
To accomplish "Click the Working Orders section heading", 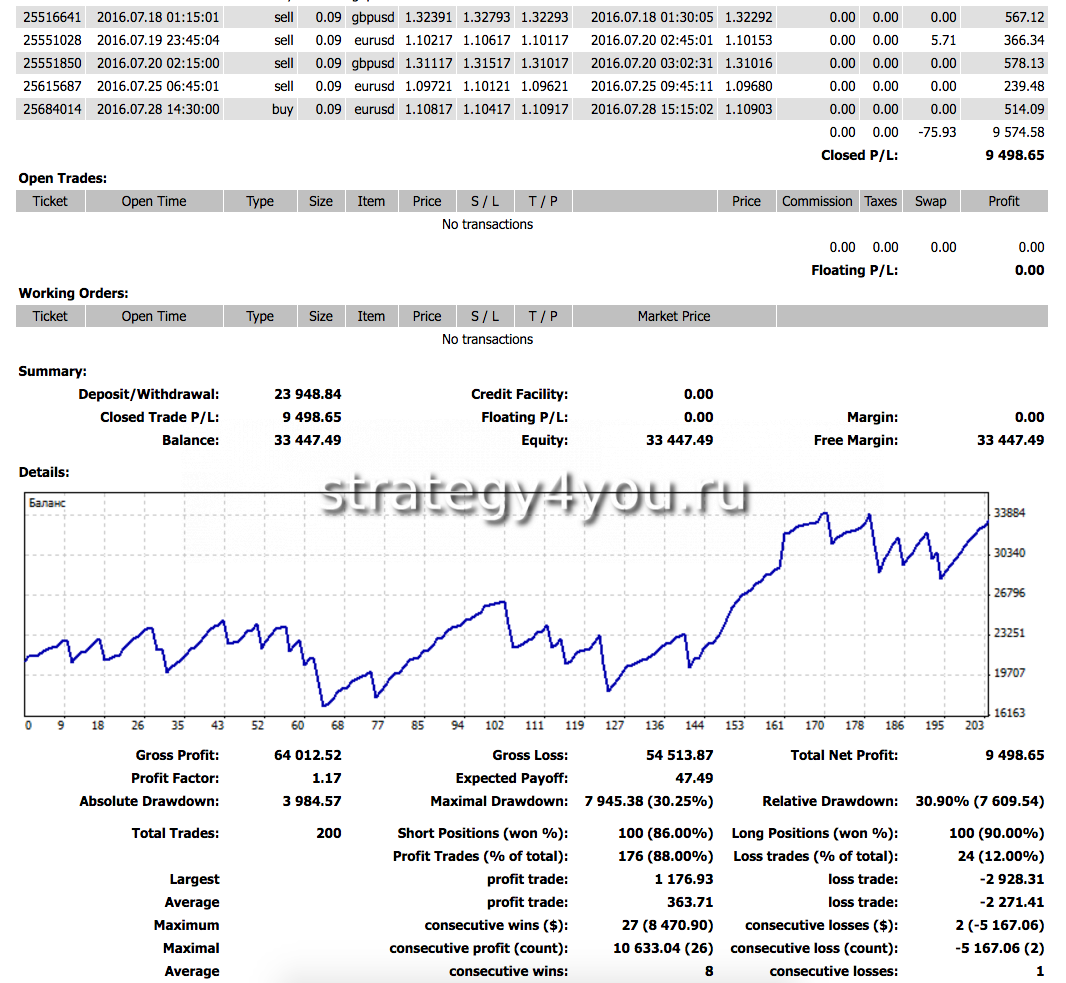I will pyautogui.click(x=74, y=293).
